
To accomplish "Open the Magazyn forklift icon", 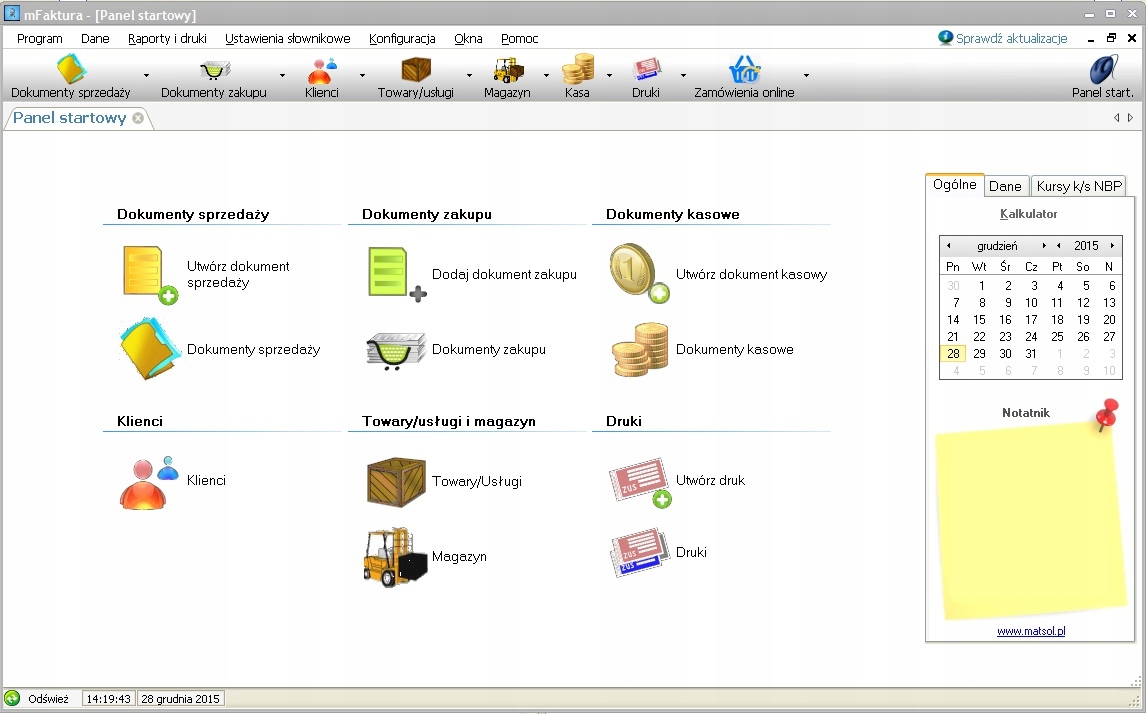I will click(395, 556).
